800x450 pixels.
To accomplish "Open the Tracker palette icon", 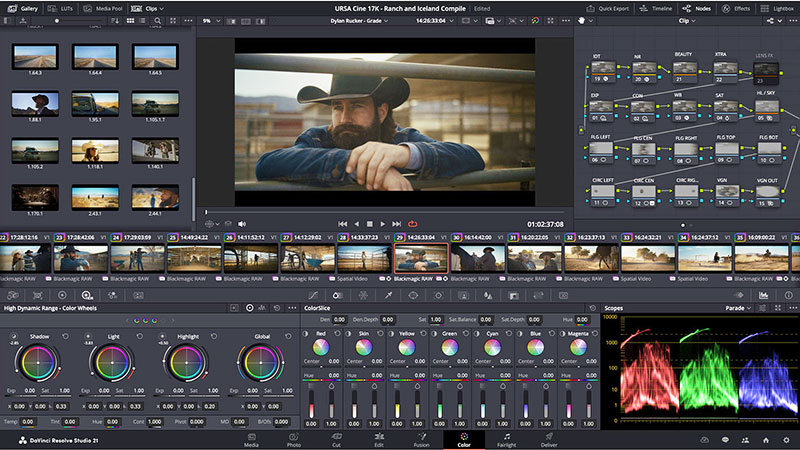I will click(438, 295).
